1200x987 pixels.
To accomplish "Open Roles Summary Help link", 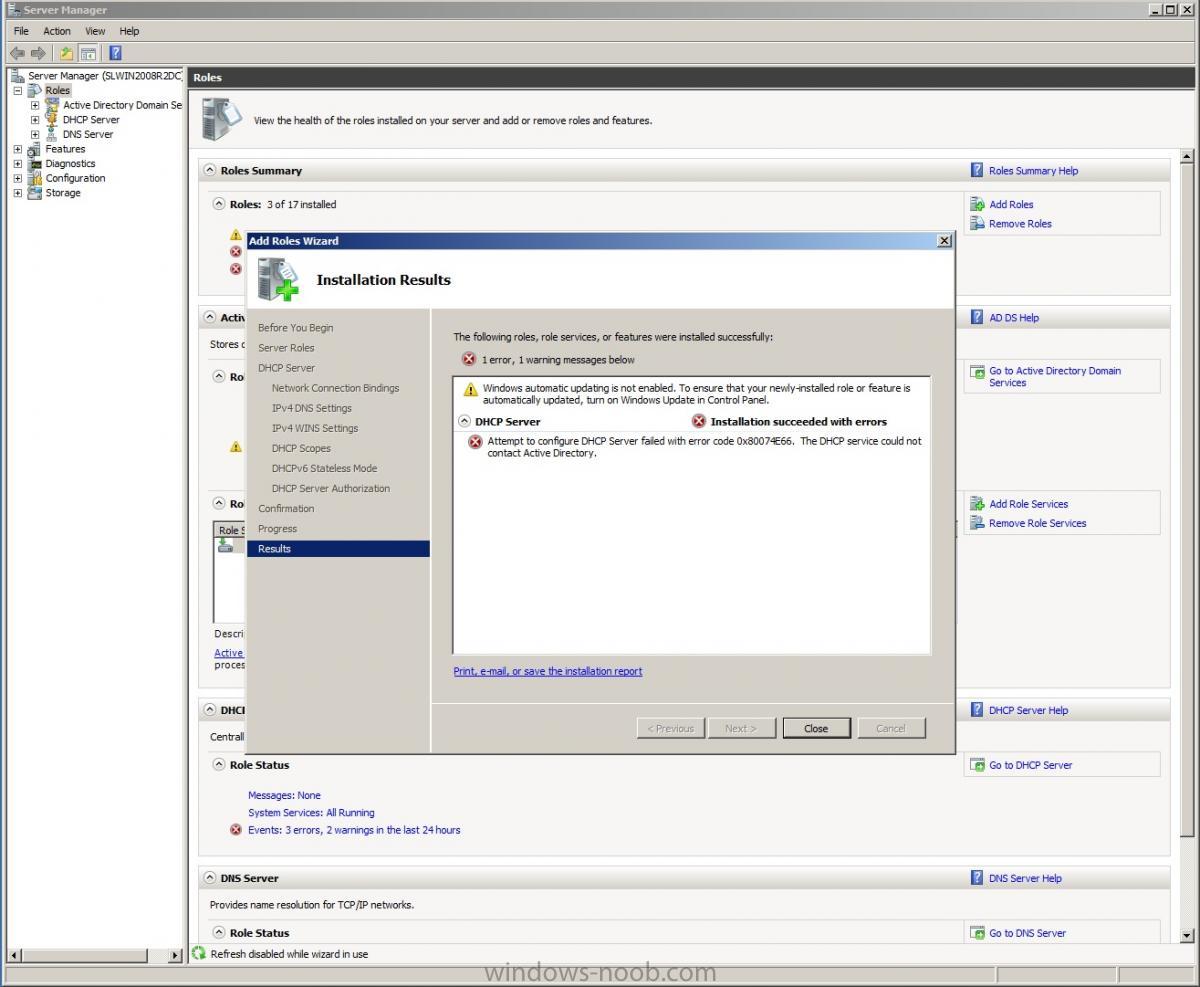I will 1033,171.
